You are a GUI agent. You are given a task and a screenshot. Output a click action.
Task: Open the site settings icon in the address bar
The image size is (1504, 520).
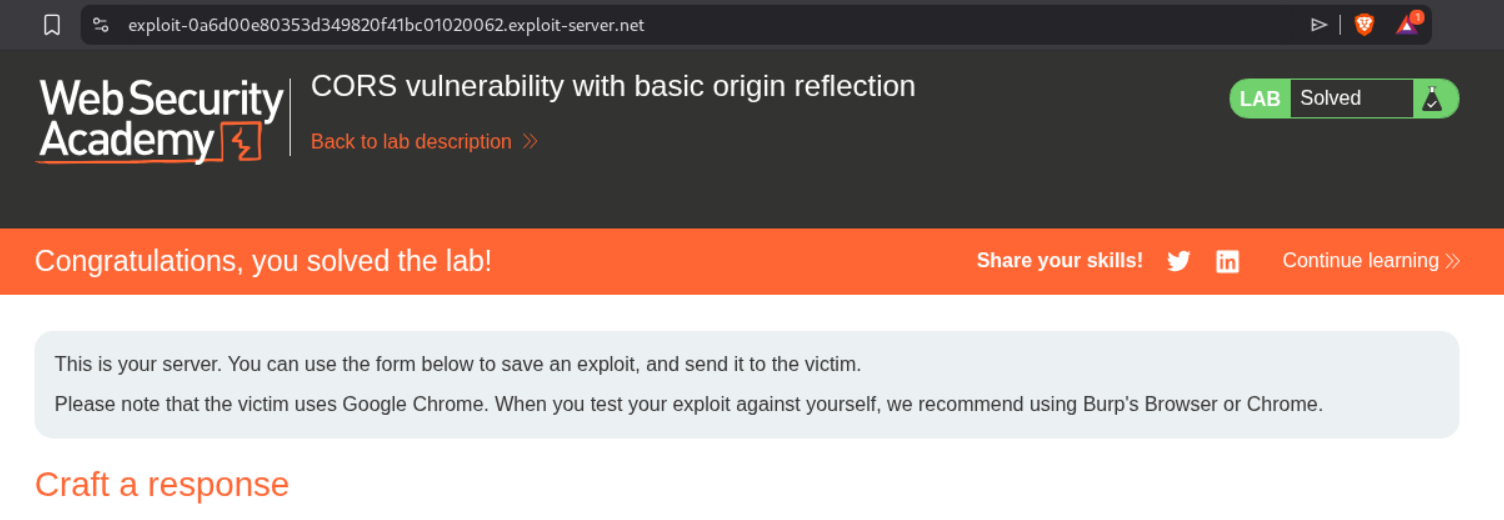coord(100,25)
